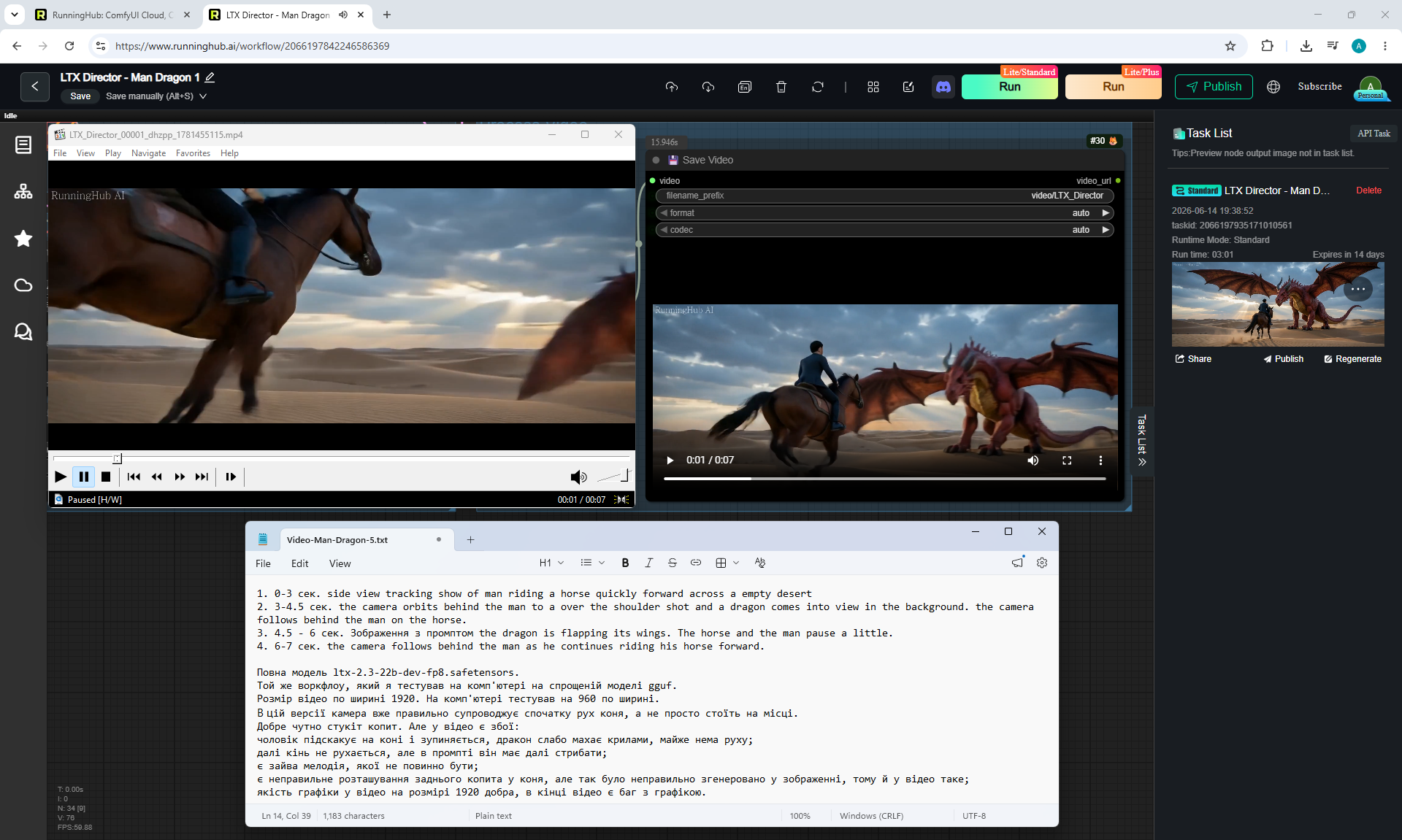Click the trash delete icon in the workflow toolbar
The image size is (1402, 840).
point(781,87)
